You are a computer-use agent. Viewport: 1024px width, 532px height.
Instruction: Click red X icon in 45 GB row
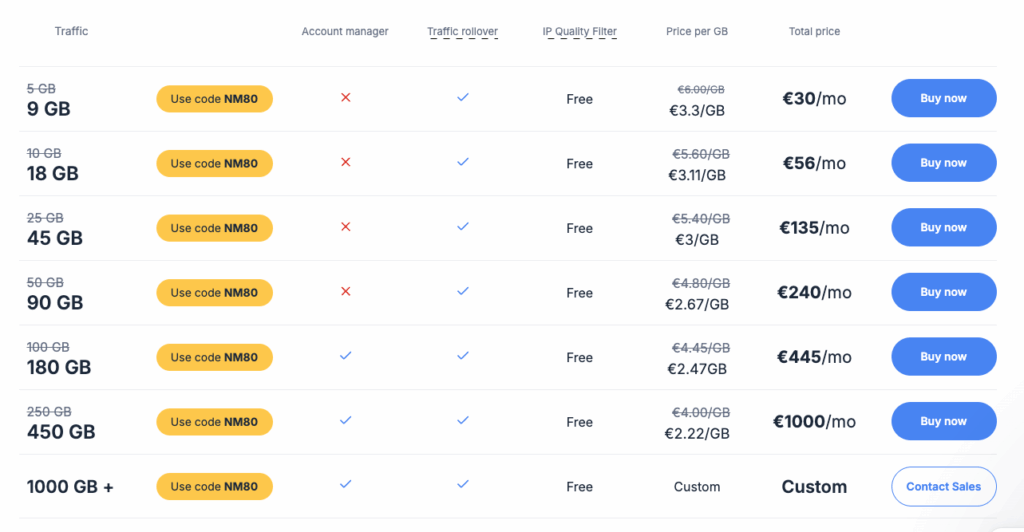(345, 227)
